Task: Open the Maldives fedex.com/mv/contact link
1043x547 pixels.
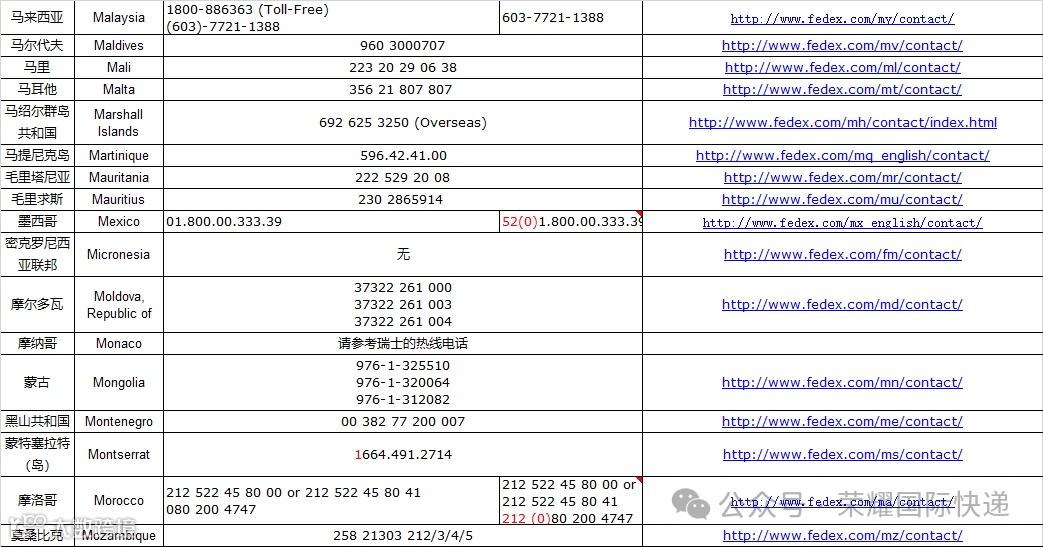Action: 842,45
